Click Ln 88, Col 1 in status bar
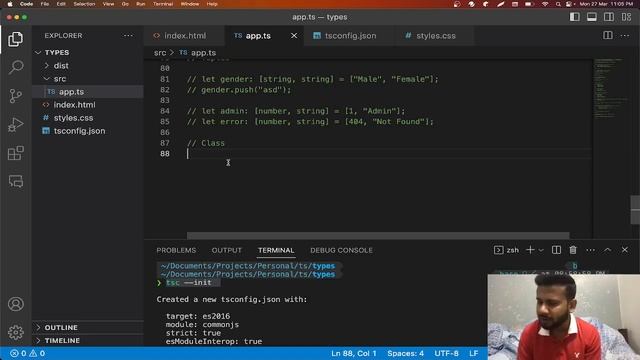Viewport: 640px width, 360px height. coord(353,353)
